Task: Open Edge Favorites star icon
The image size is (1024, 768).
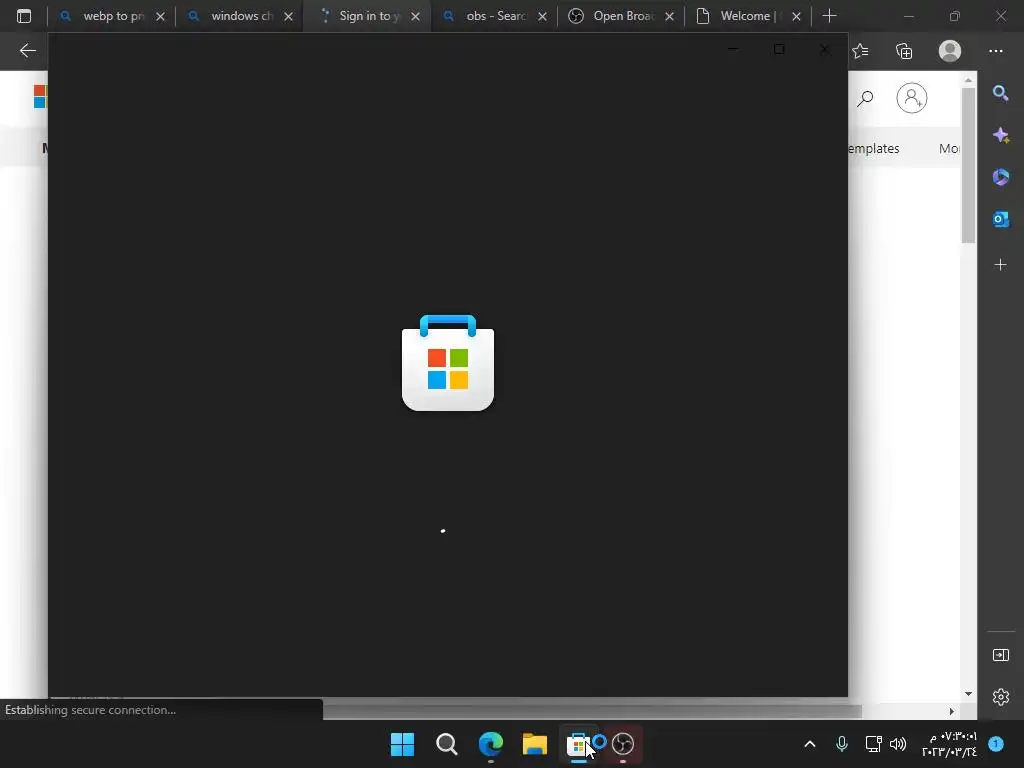Action: [861, 51]
